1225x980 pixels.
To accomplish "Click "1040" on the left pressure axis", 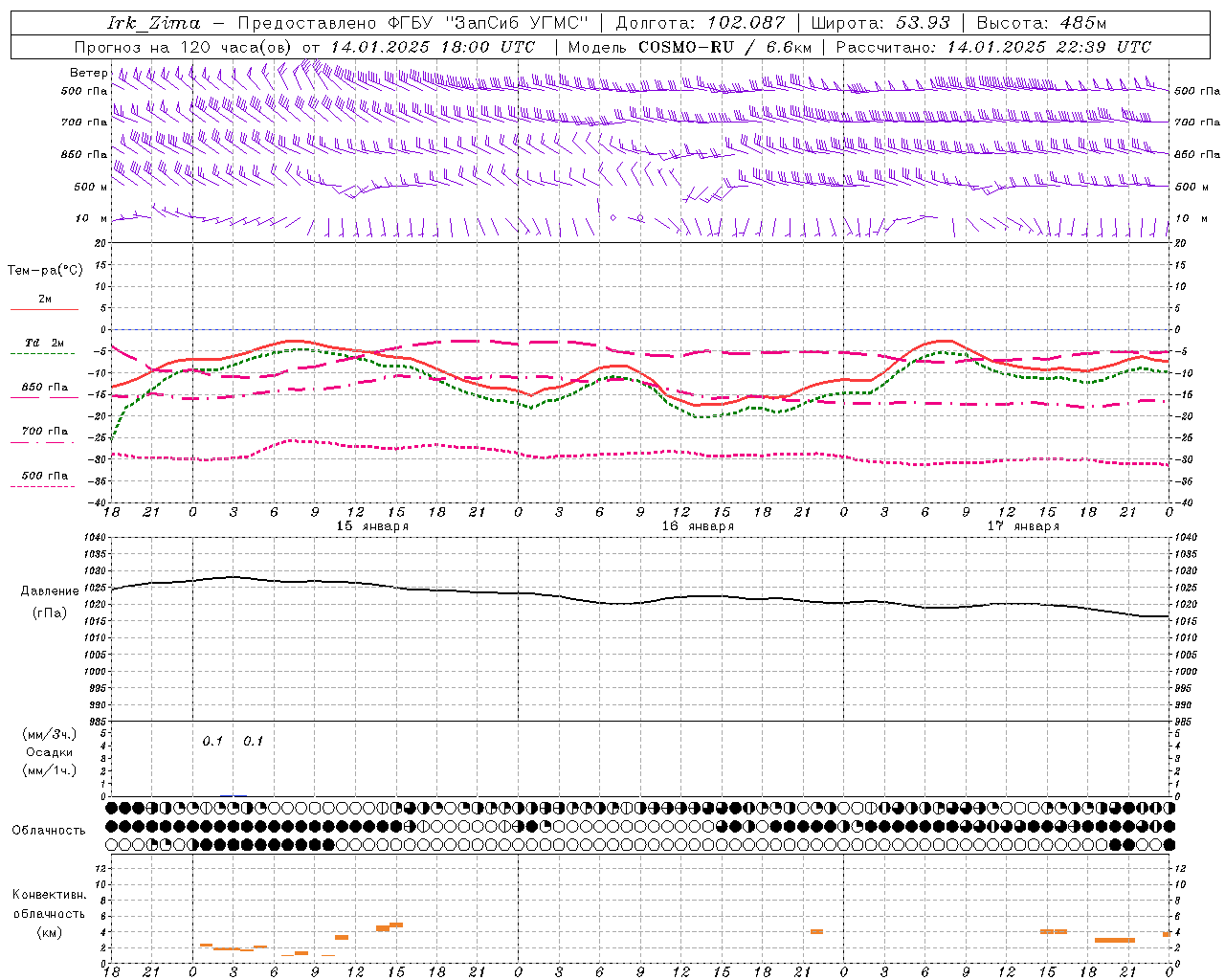I will pyautogui.click(x=93, y=538).
